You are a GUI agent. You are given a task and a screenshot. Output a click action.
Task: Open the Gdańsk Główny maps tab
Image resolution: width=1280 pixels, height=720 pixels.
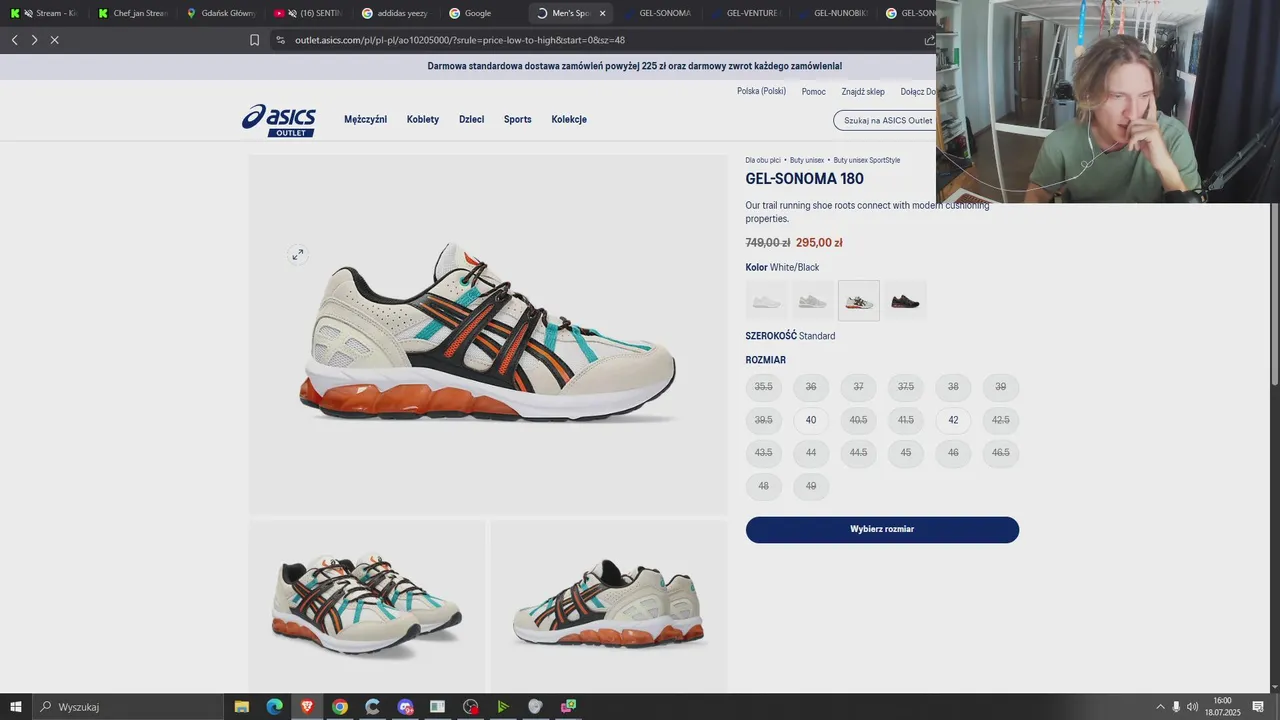(x=220, y=13)
